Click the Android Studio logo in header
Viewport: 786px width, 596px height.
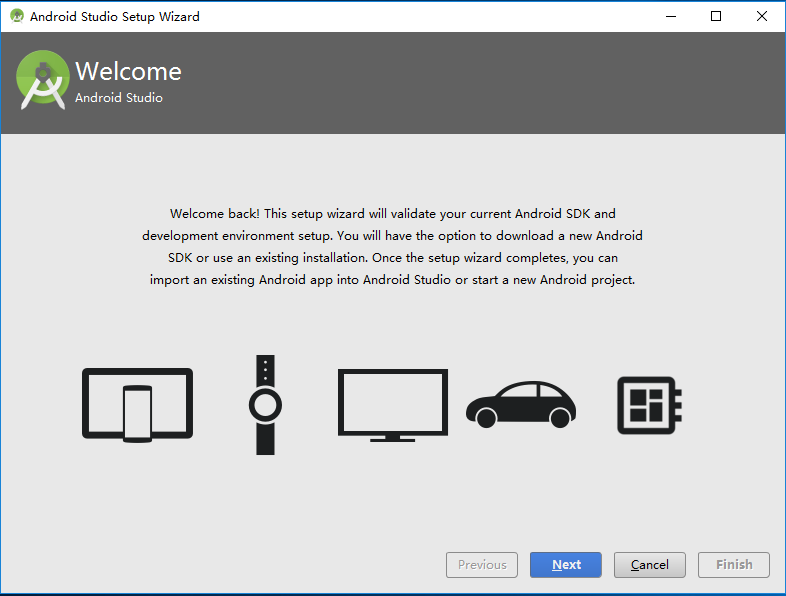click(43, 80)
